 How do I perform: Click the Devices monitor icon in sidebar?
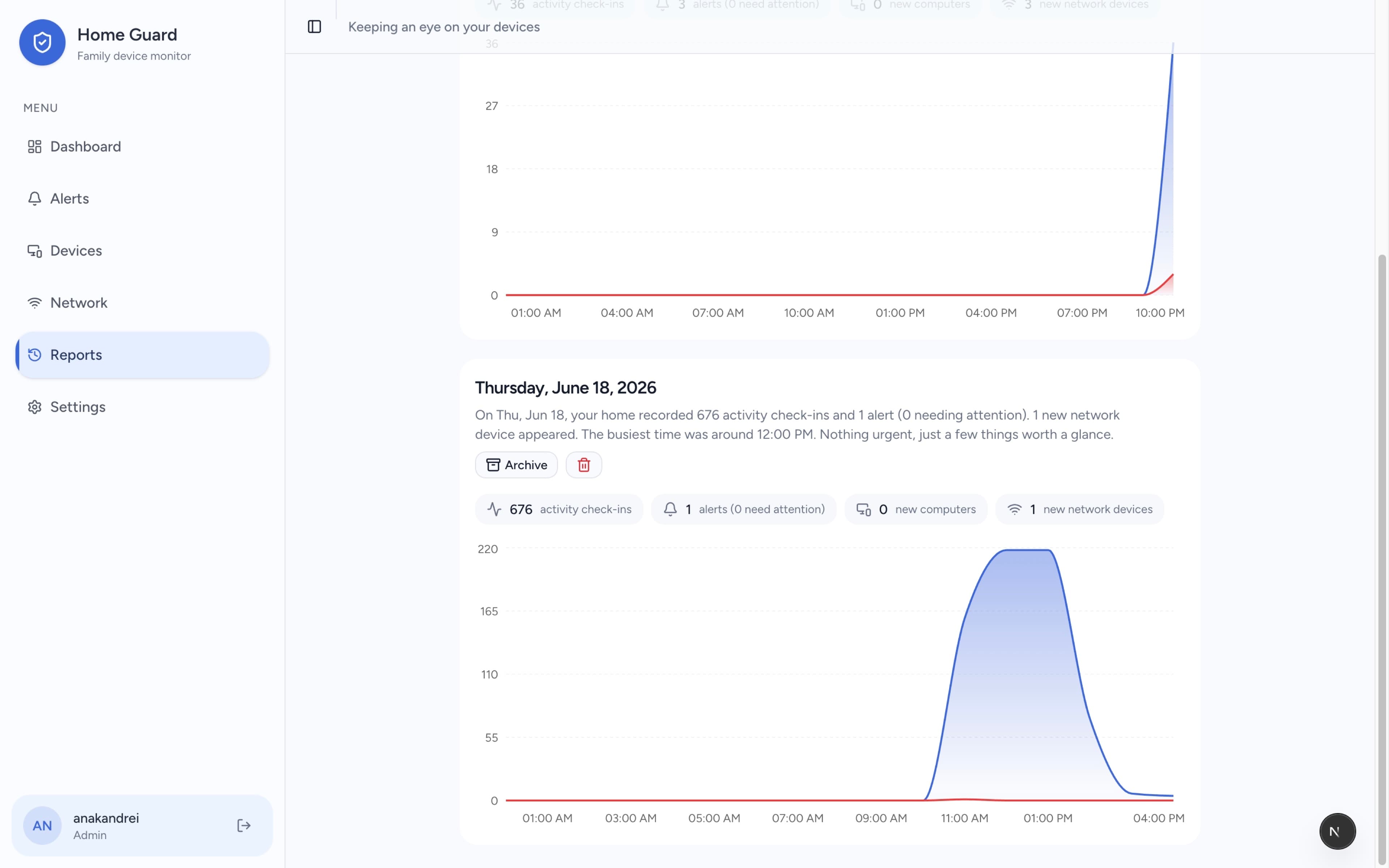pyautogui.click(x=34, y=251)
